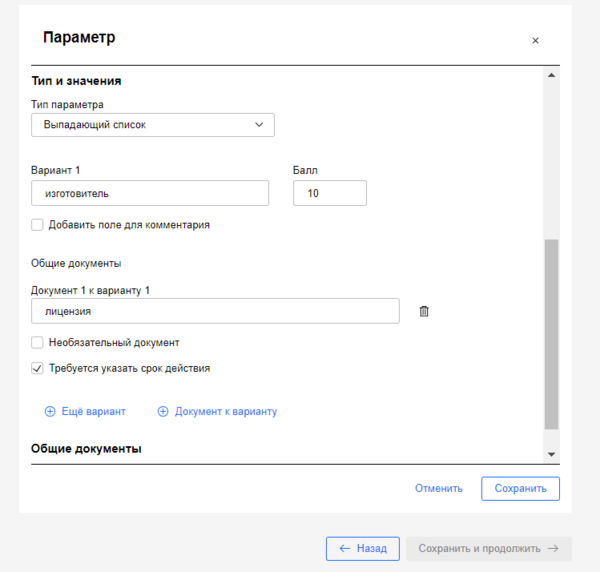The image size is (600, 572).
Task: Tick the Необязательный документ checkbox
Action: [37, 342]
